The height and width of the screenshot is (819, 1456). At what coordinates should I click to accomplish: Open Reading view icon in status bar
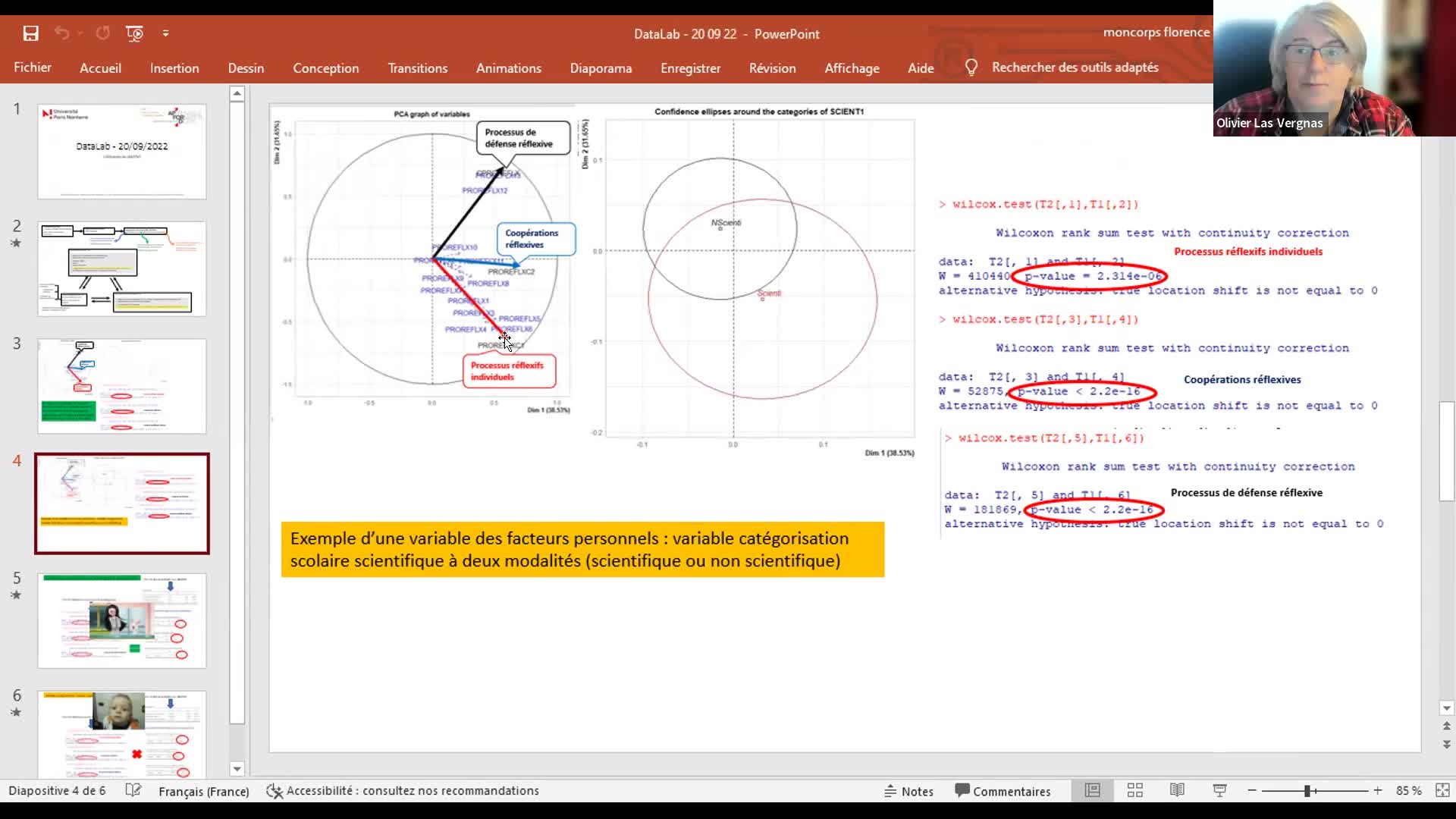click(x=1177, y=790)
